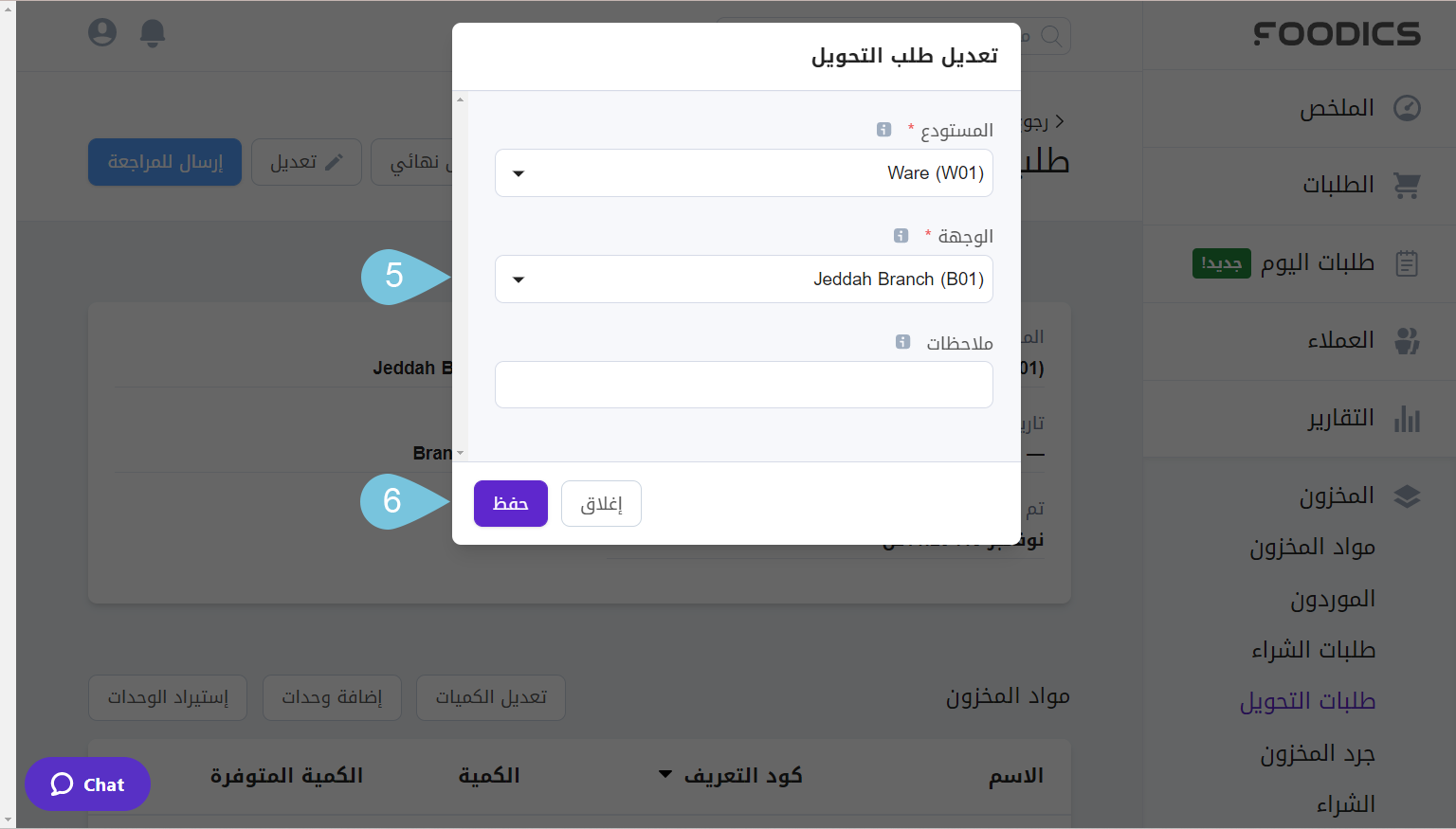Viewport: 1456px width, 829px height.
Task: Click the طلبات اليوم clipboard icon
Action: 1407,262
